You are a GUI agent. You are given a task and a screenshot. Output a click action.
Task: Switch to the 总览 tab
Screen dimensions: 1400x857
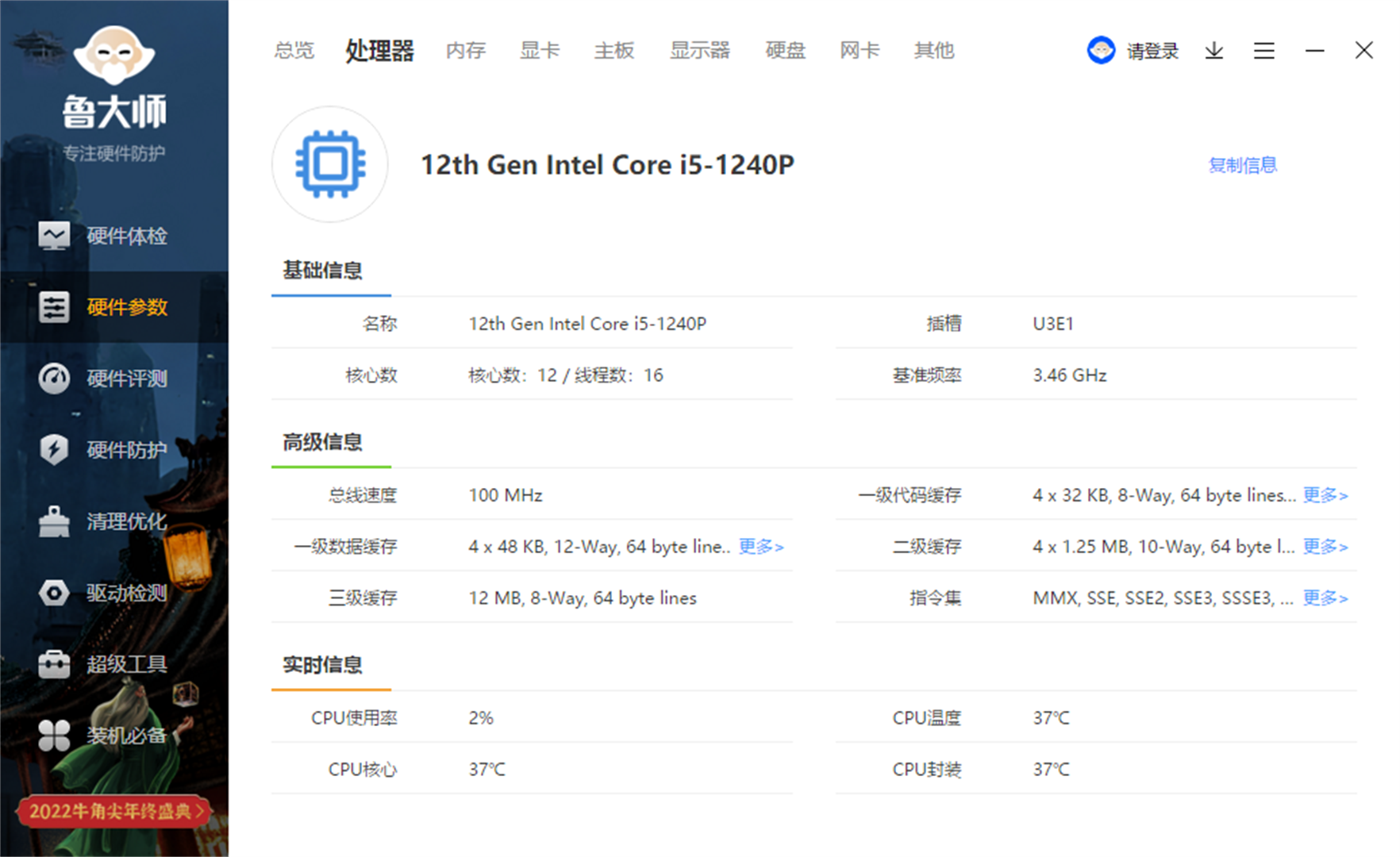tap(294, 51)
